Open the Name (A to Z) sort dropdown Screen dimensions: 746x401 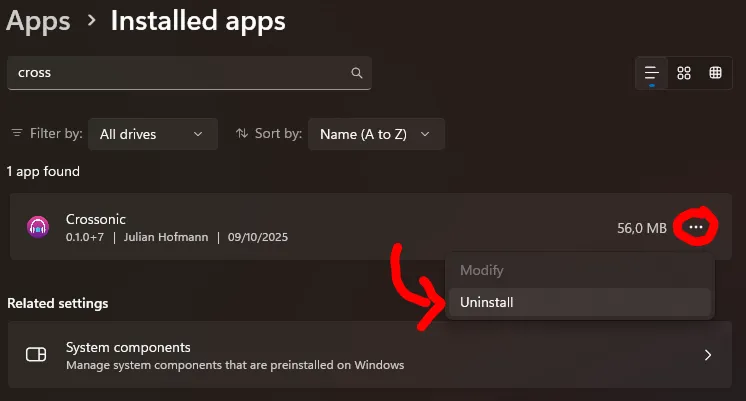pyautogui.click(x=376, y=134)
